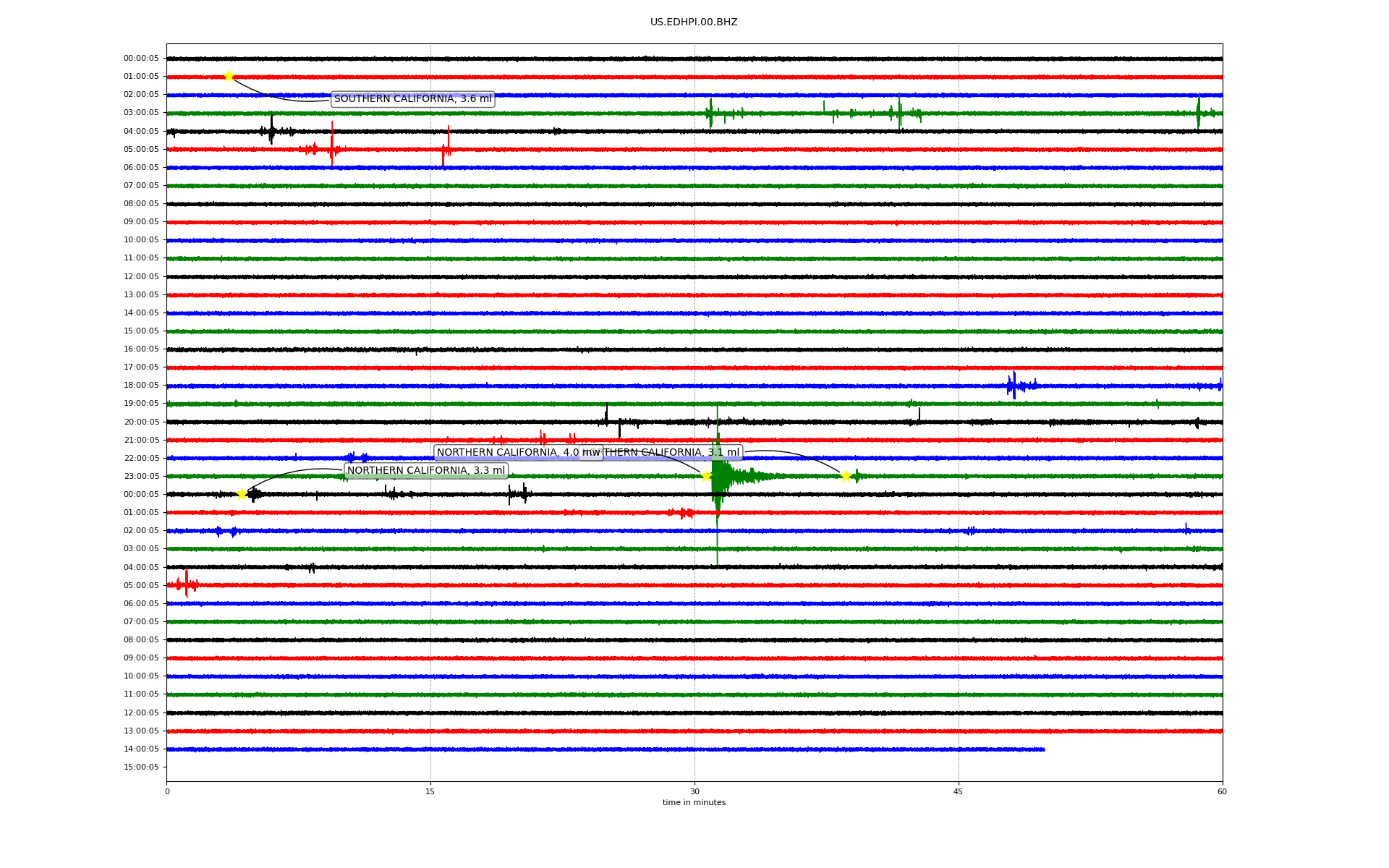Click the yellow star on the red 01:00:05 trace

(229, 76)
